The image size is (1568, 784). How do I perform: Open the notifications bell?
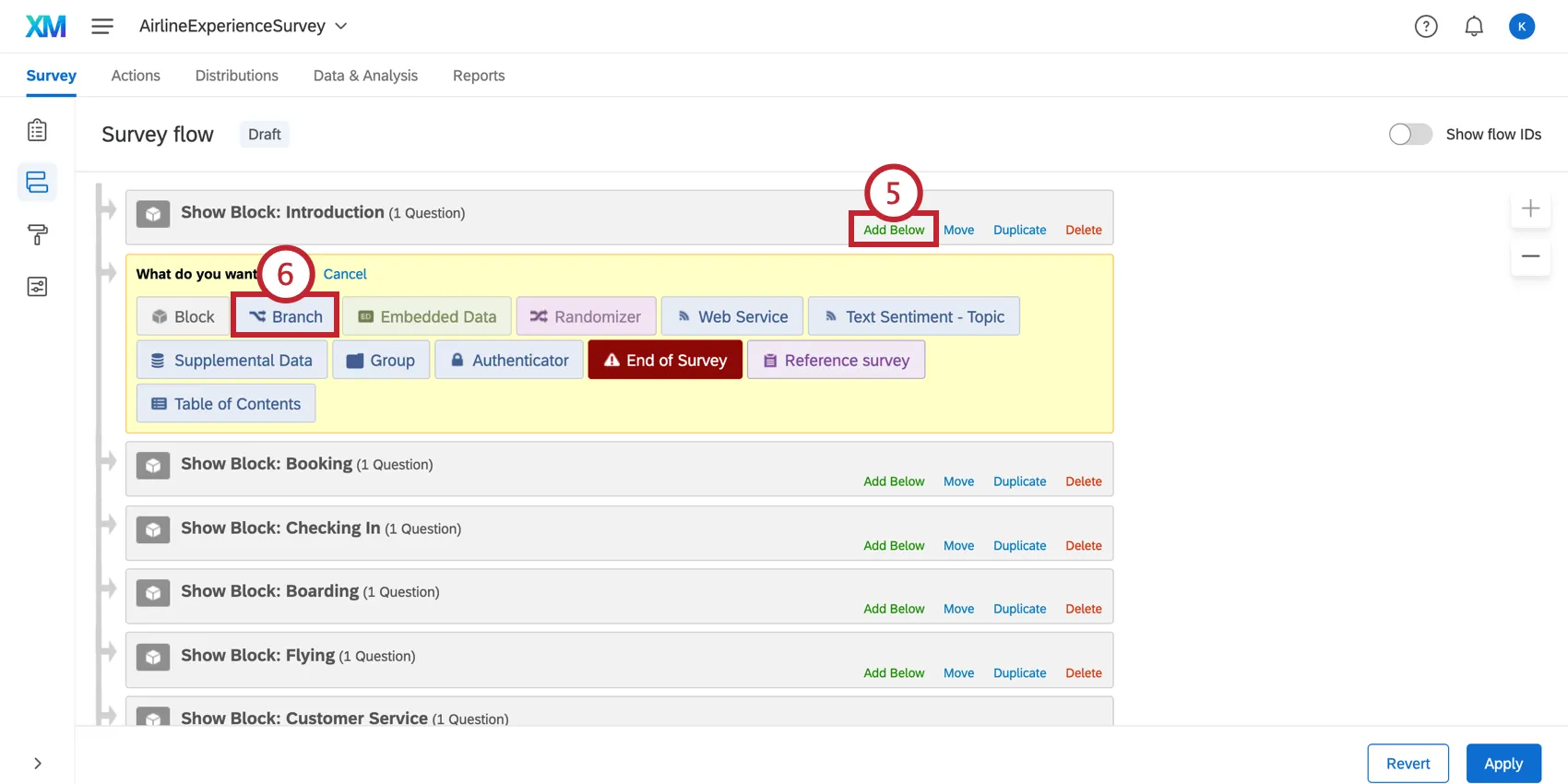click(1474, 27)
